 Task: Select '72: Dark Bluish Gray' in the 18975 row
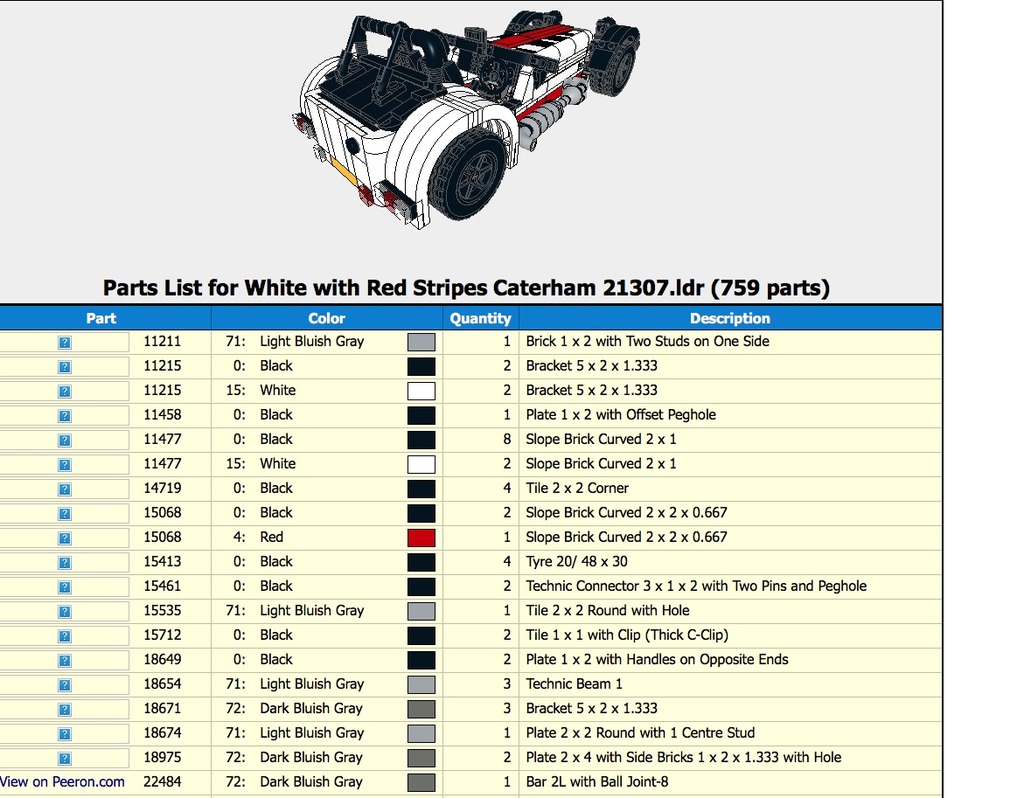[294, 758]
